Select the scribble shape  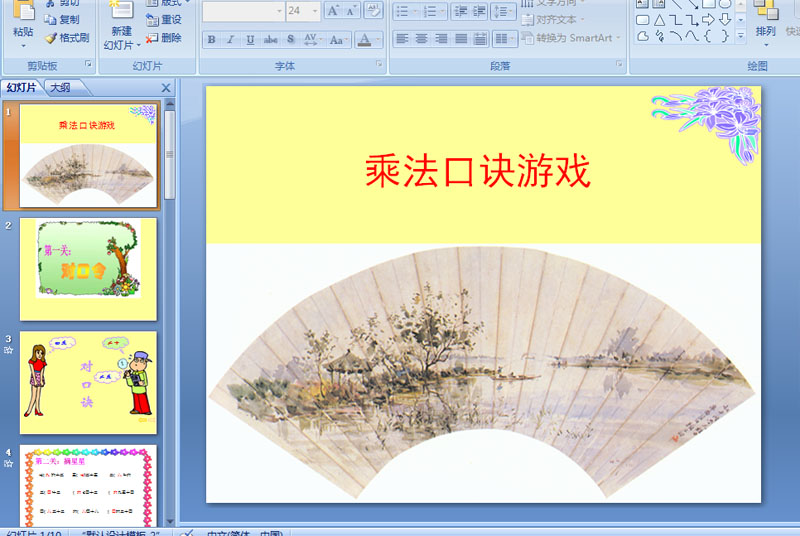660,36
